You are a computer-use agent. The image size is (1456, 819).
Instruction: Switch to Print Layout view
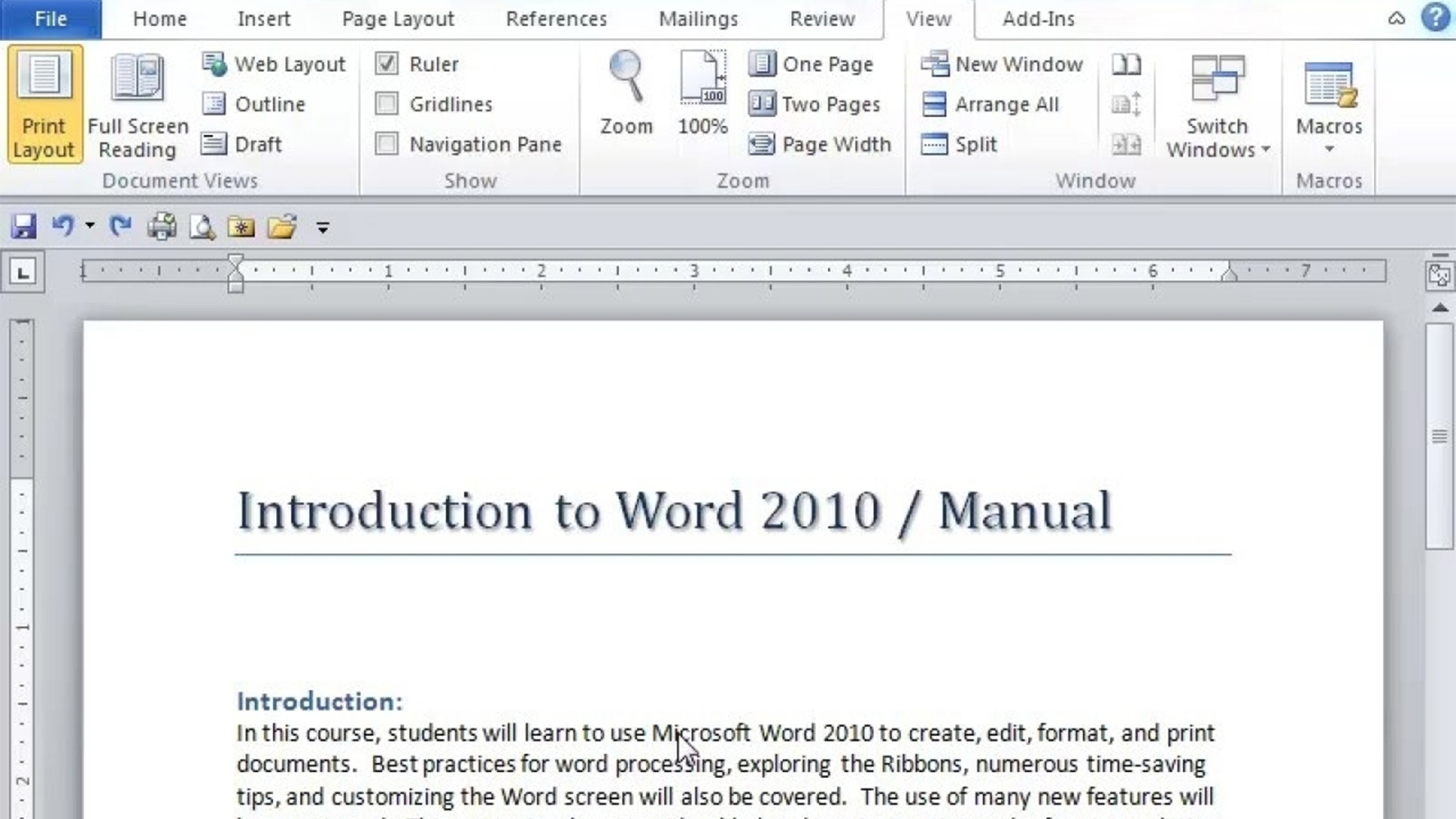tap(44, 103)
